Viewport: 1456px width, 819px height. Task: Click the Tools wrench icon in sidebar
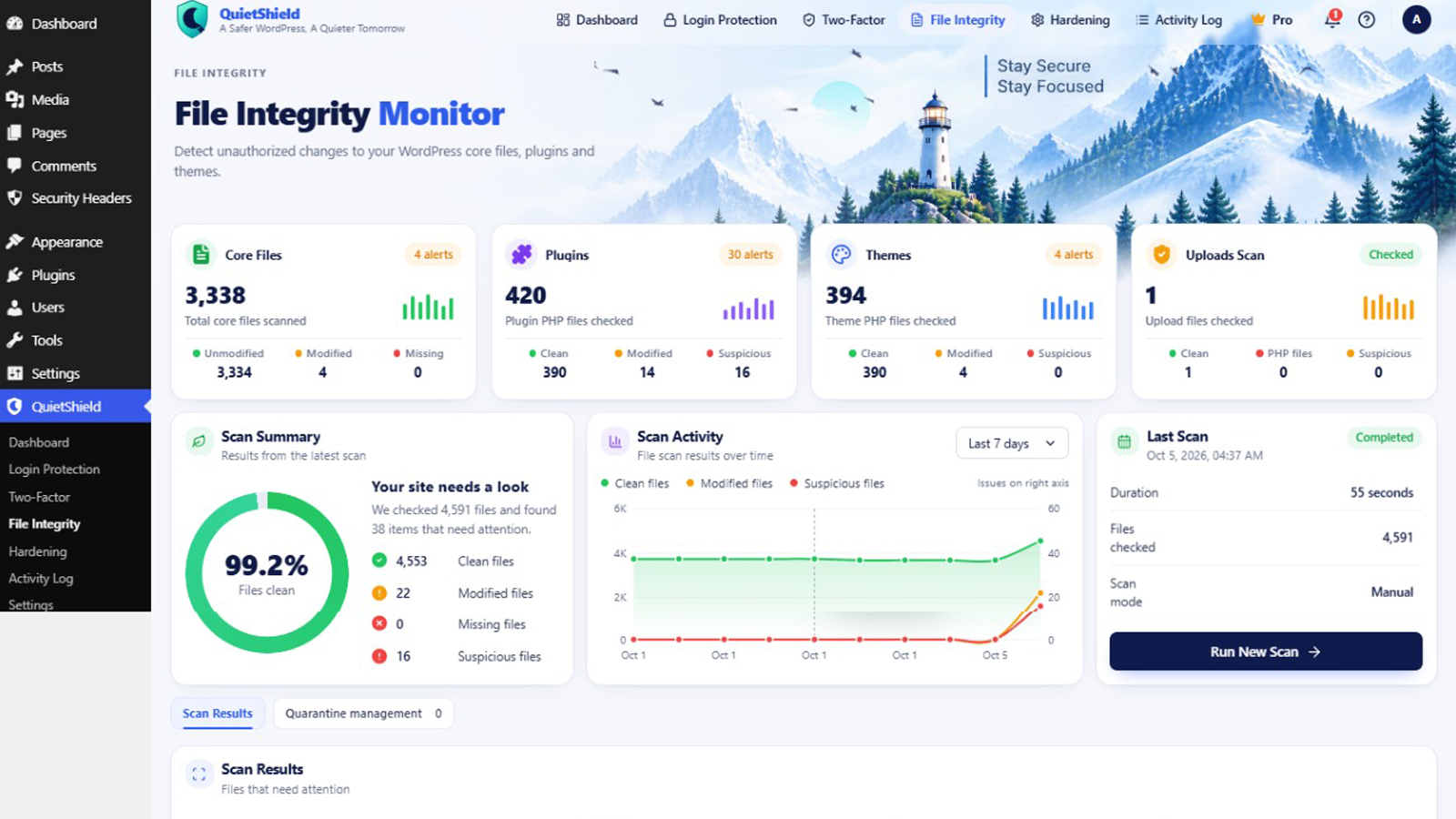point(15,340)
